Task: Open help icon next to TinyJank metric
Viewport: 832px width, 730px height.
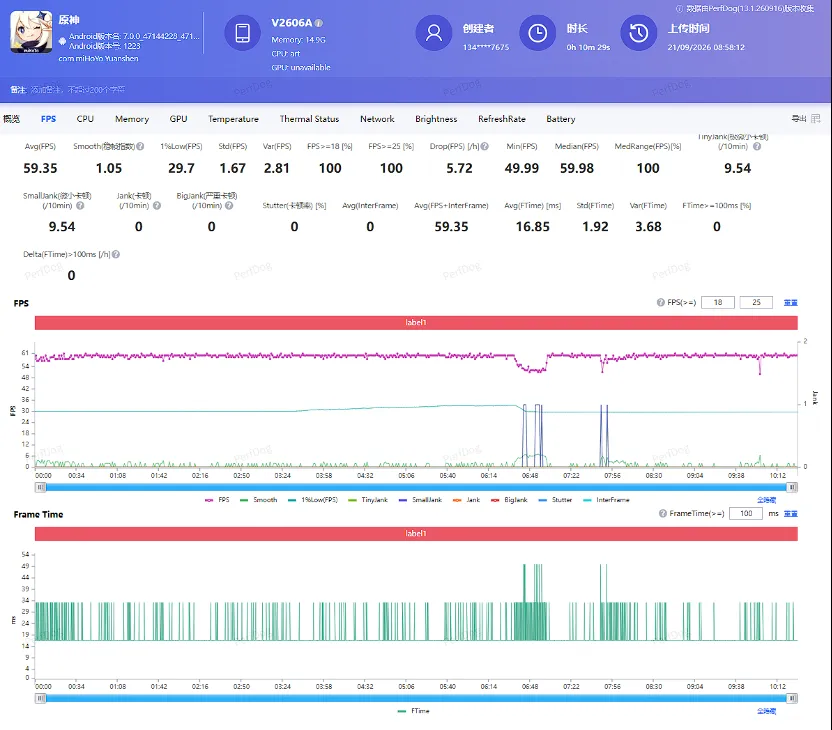Action: [x=757, y=146]
